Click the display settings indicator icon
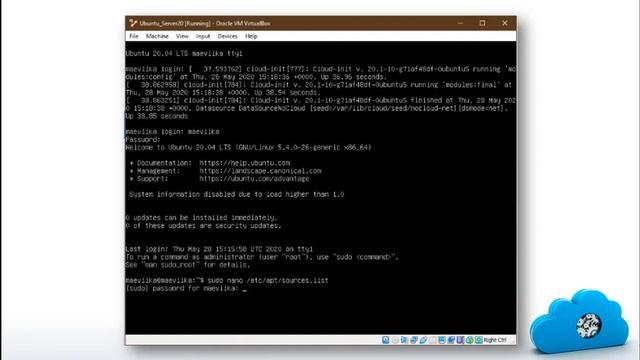 pyautogui.click(x=442, y=340)
